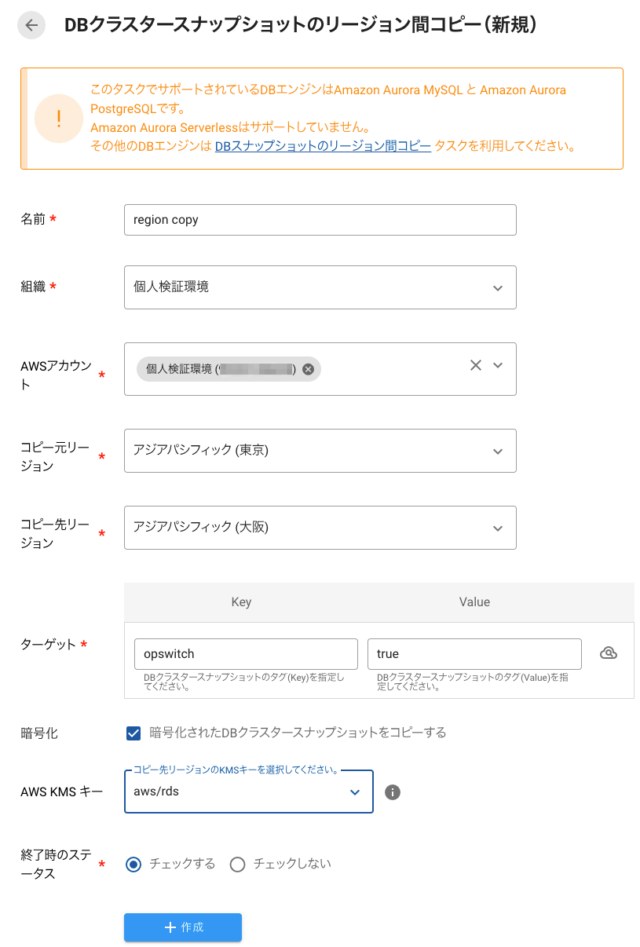Click the 名前 input showing region copy

tap(320, 219)
